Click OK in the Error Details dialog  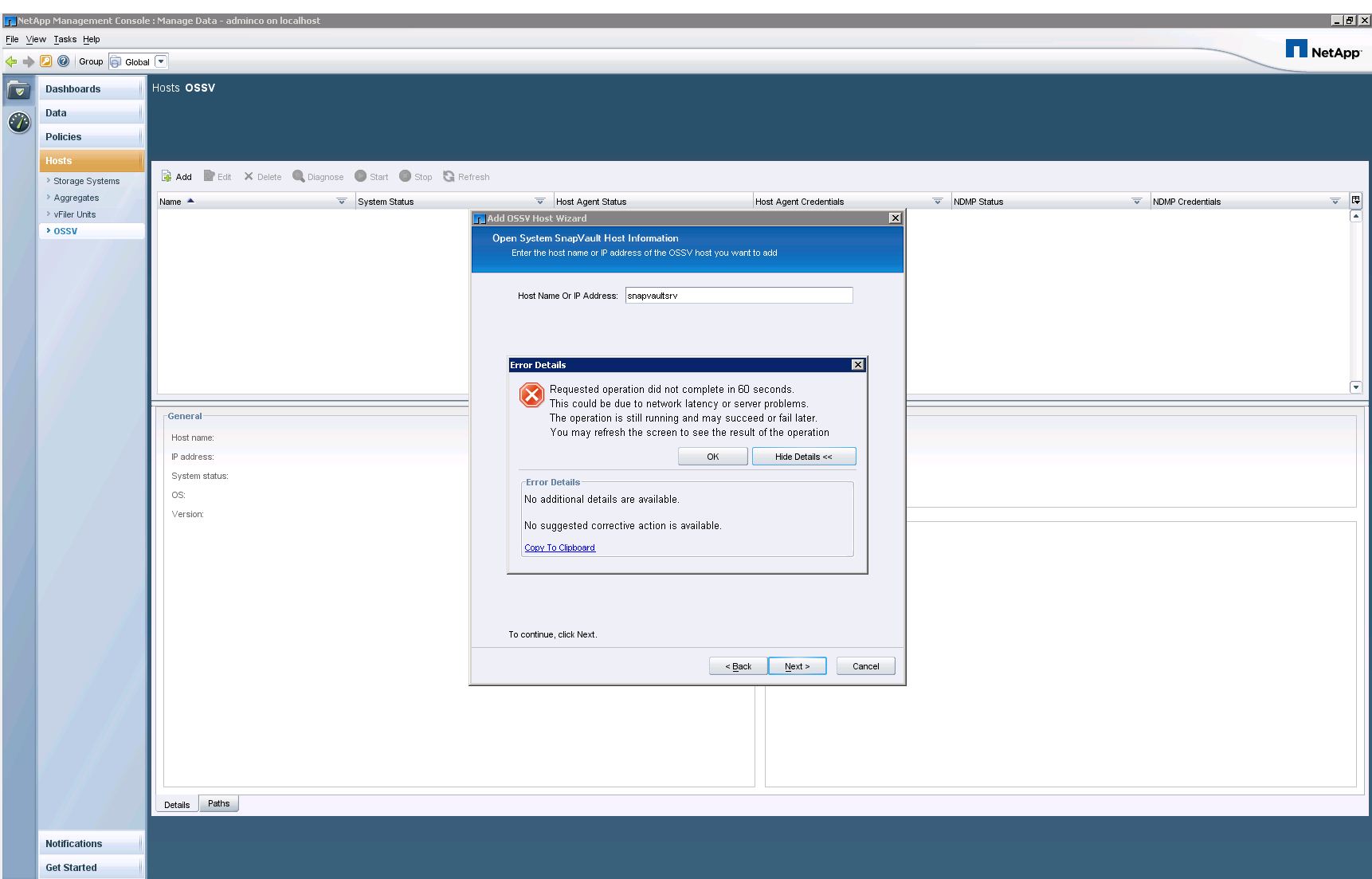click(713, 457)
